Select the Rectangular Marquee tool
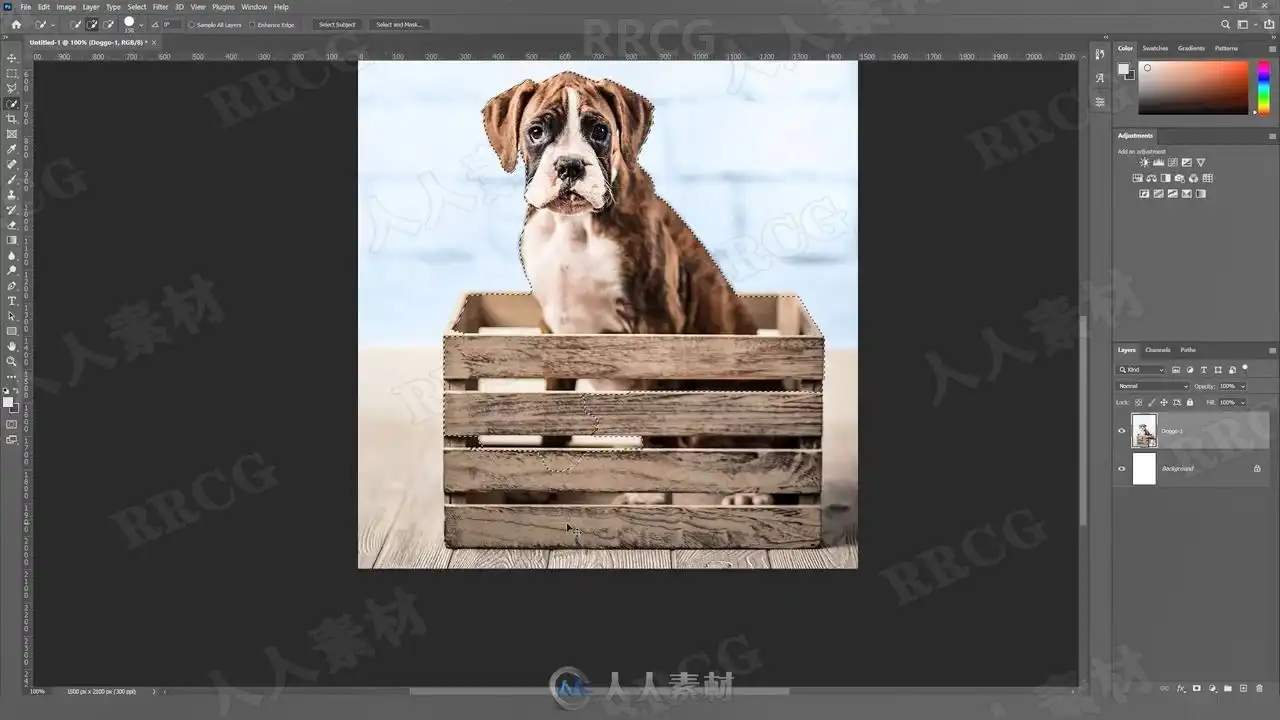Viewport: 1280px width, 720px height. click(12, 73)
